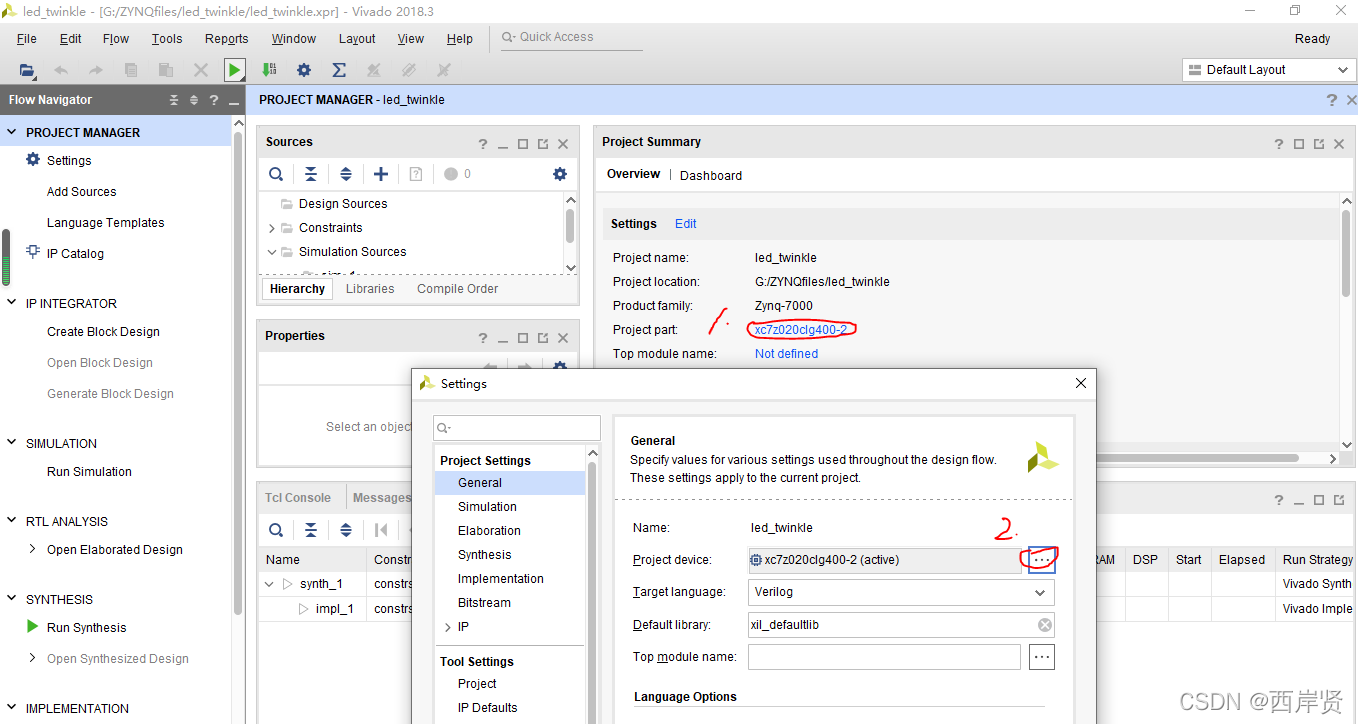Viewport: 1358px width, 724px height.
Task: Open the Flow menu
Action: click(116, 39)
